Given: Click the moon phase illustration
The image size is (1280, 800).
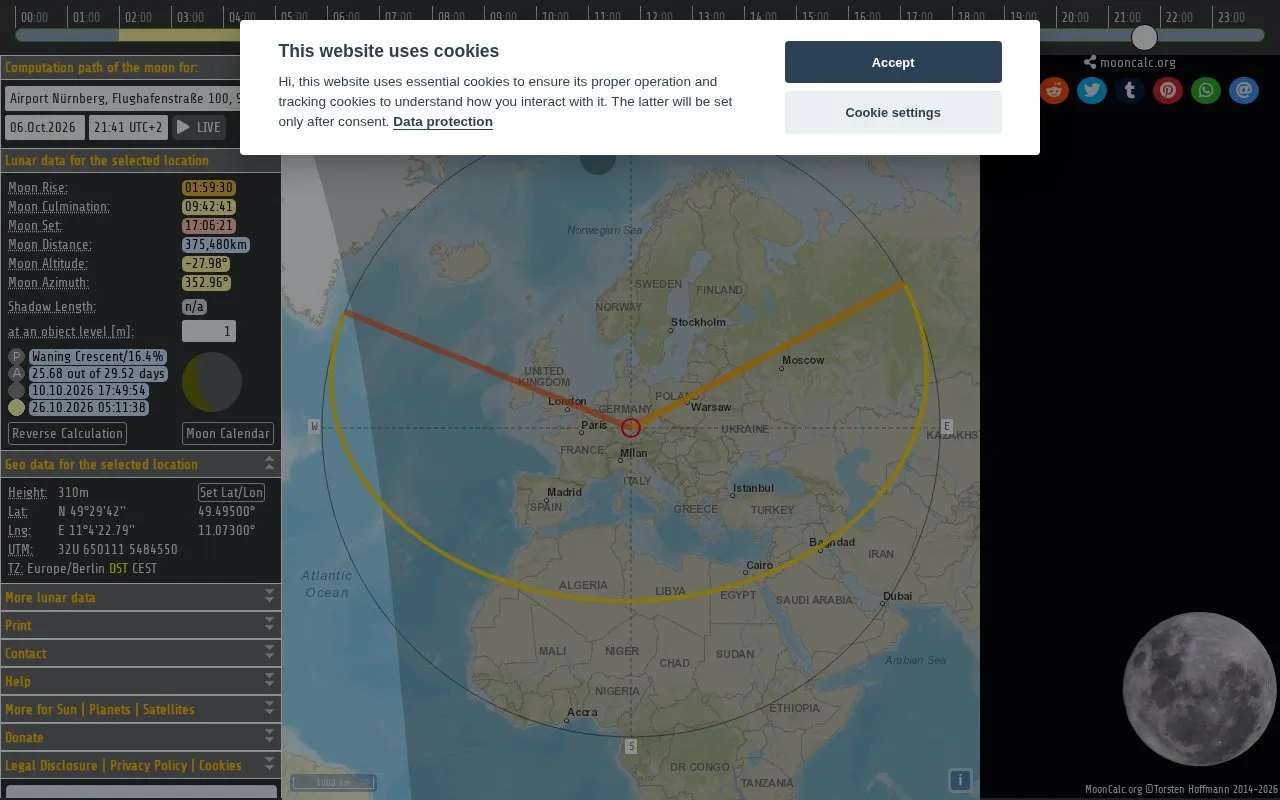Looking at the screenshot, I should click(x=212, y=381).
